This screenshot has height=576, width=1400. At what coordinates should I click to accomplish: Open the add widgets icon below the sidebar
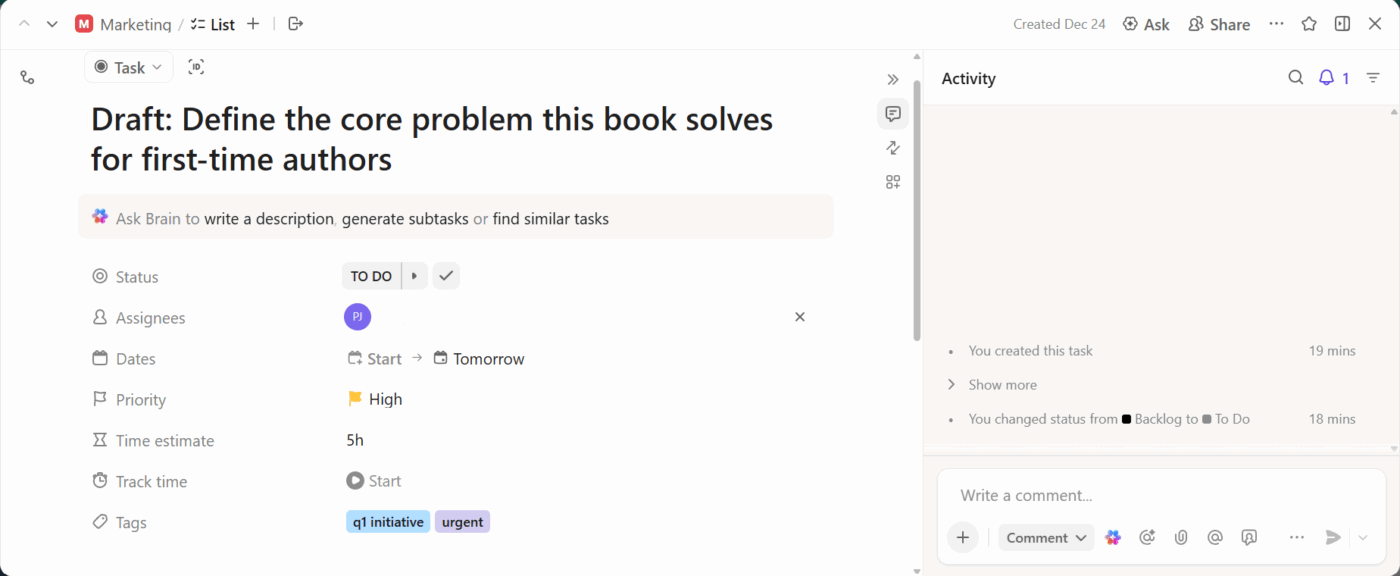pyautogui.click(x=892, y=181)
